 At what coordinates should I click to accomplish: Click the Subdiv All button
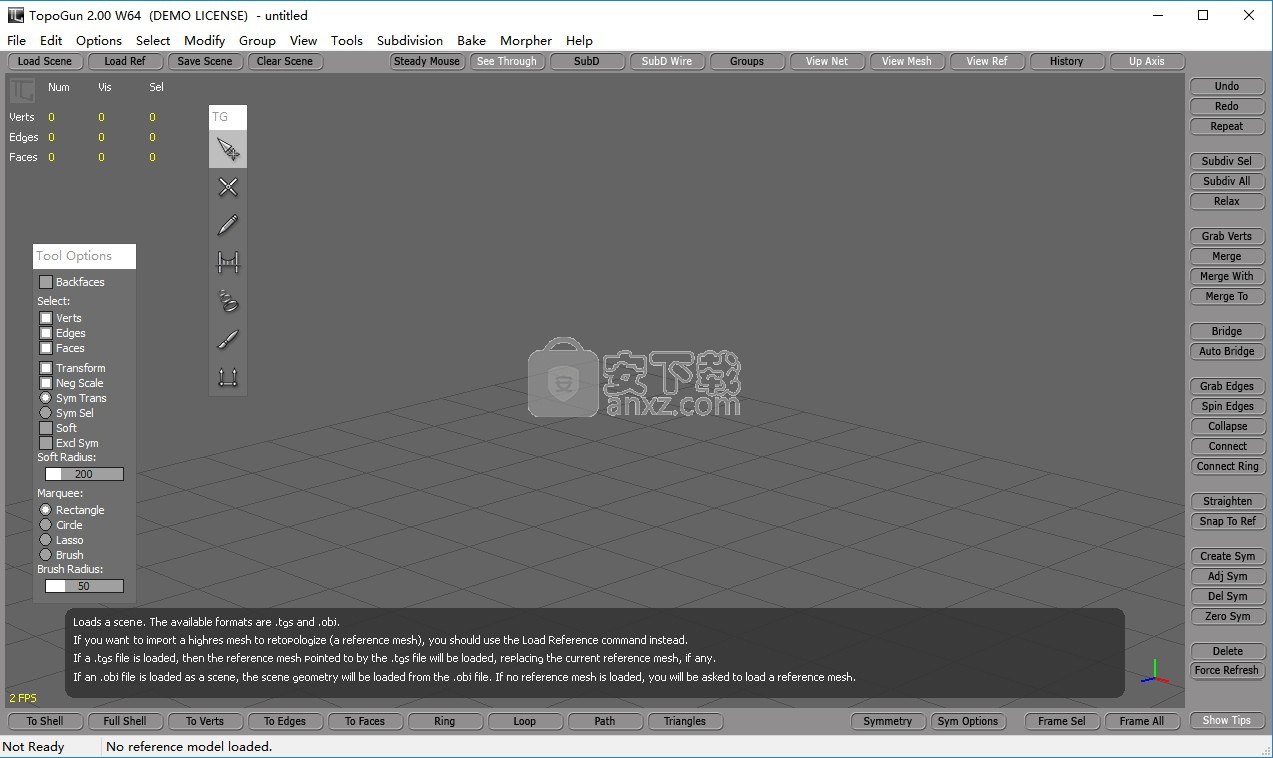[1227, 181]
